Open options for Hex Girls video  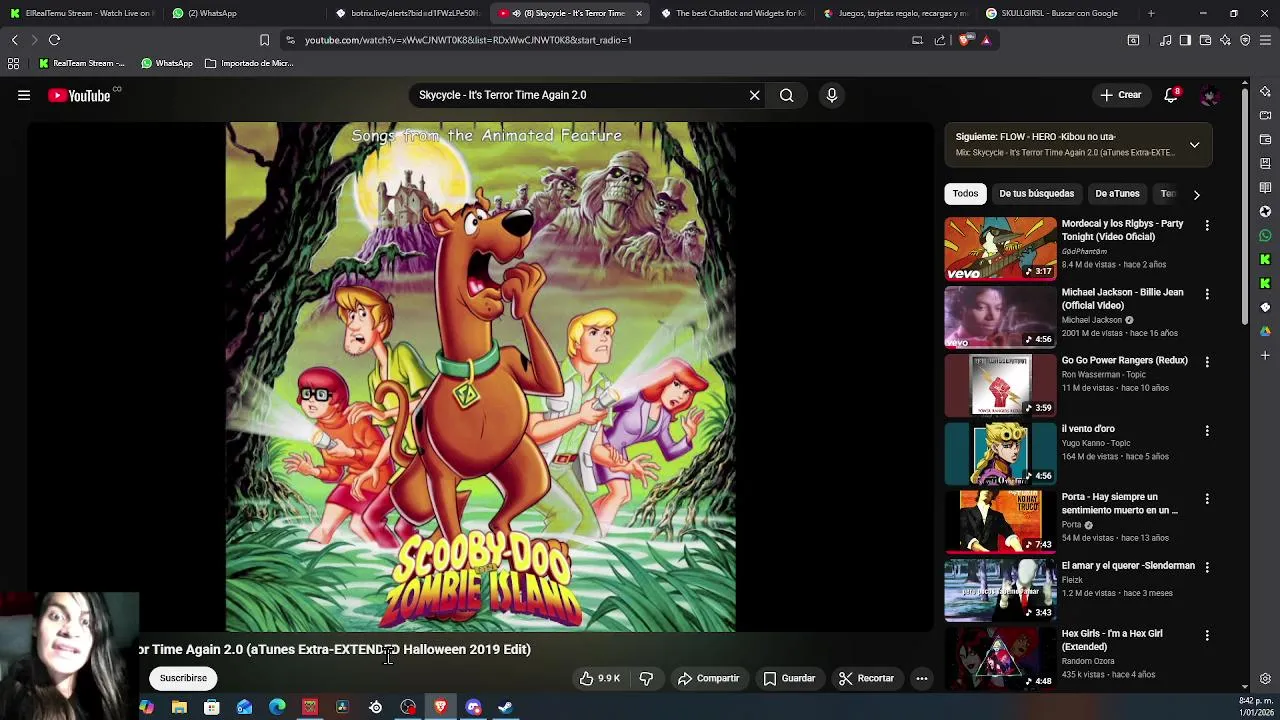tap(1207, 635)
